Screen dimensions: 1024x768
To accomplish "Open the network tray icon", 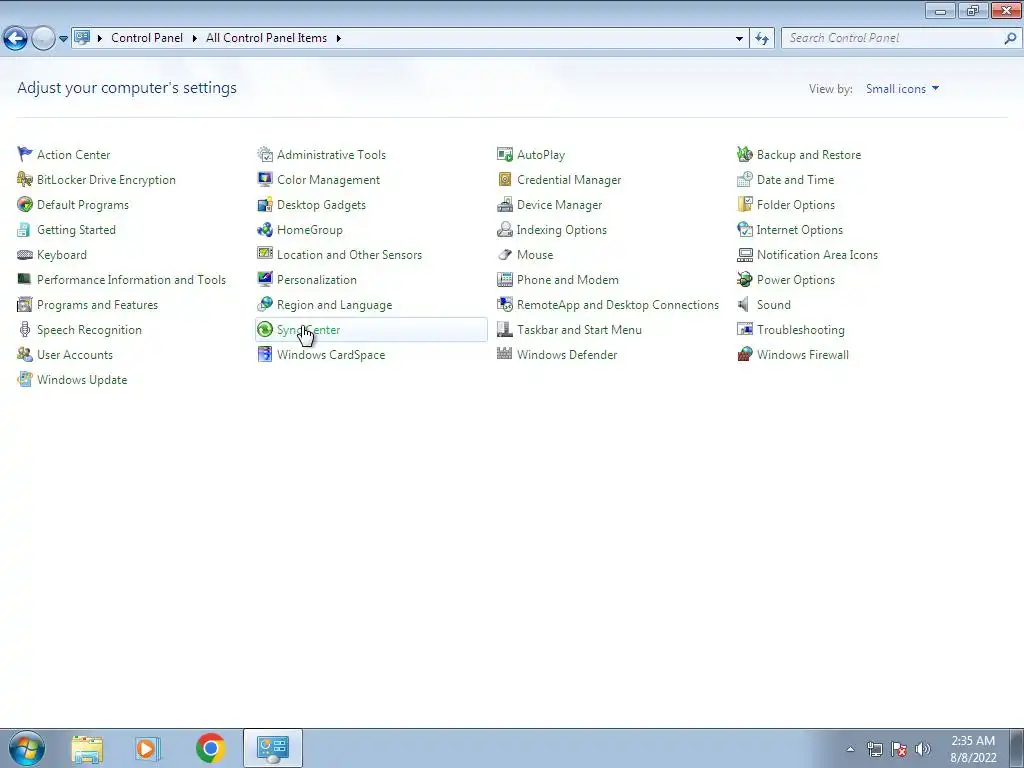I will pyautogui.click(x=874, y=749).
